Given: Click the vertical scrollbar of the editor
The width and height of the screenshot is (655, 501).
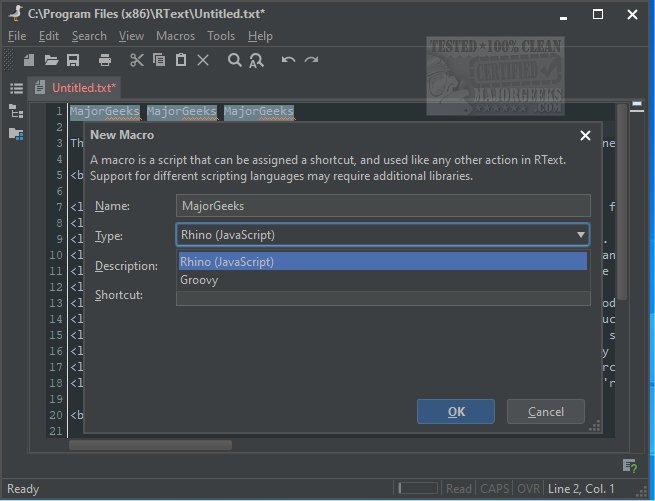Looking at the screenshot, I should [x=622, y=203].
